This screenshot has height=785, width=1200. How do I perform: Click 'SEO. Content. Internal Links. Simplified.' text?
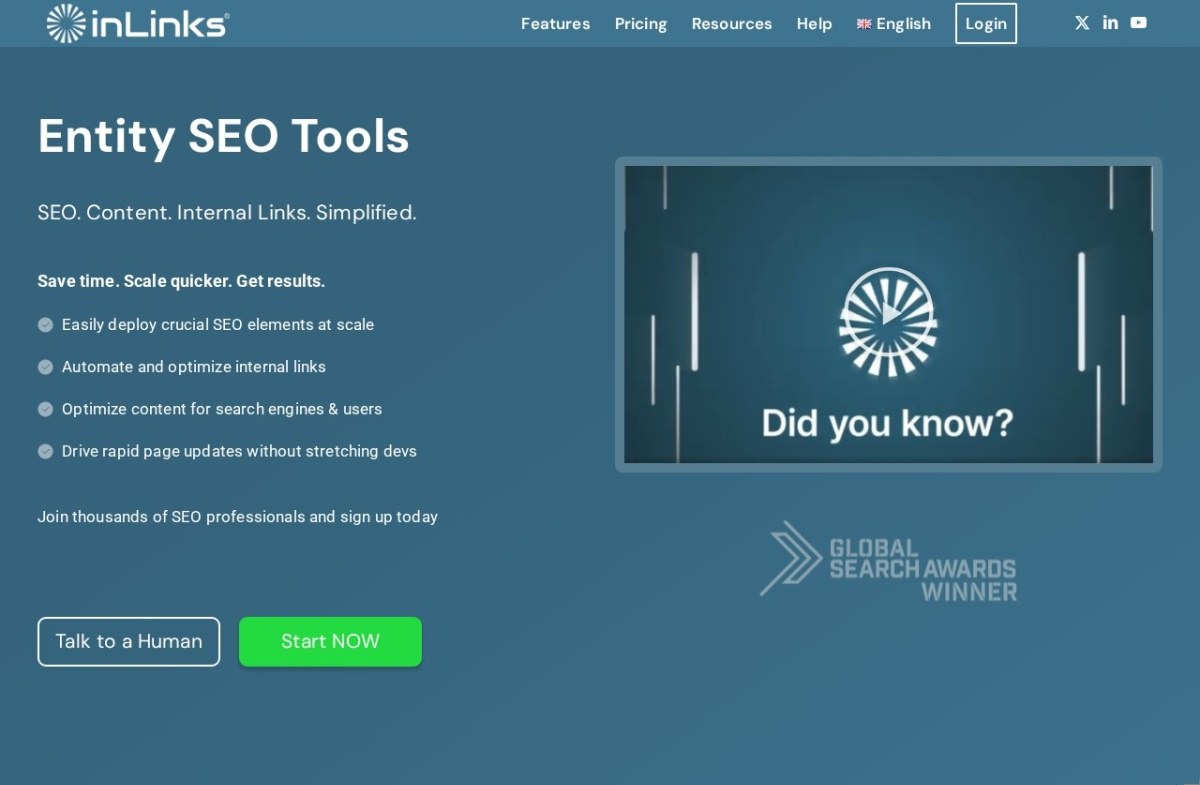(227, 213)
